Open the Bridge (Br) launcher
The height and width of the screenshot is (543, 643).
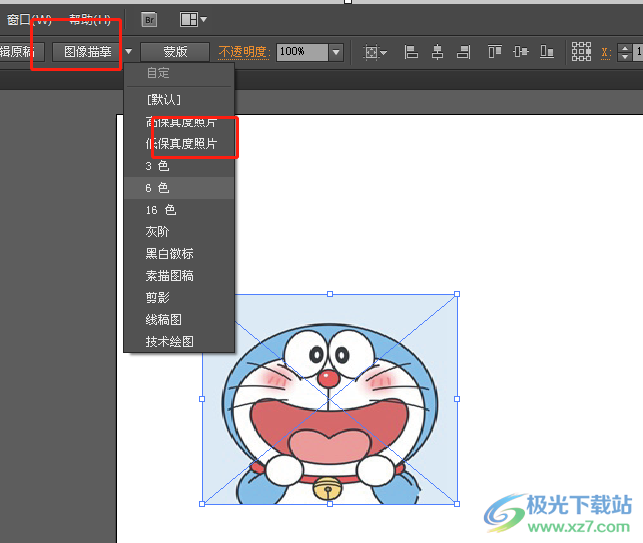[x=149, y=19]
